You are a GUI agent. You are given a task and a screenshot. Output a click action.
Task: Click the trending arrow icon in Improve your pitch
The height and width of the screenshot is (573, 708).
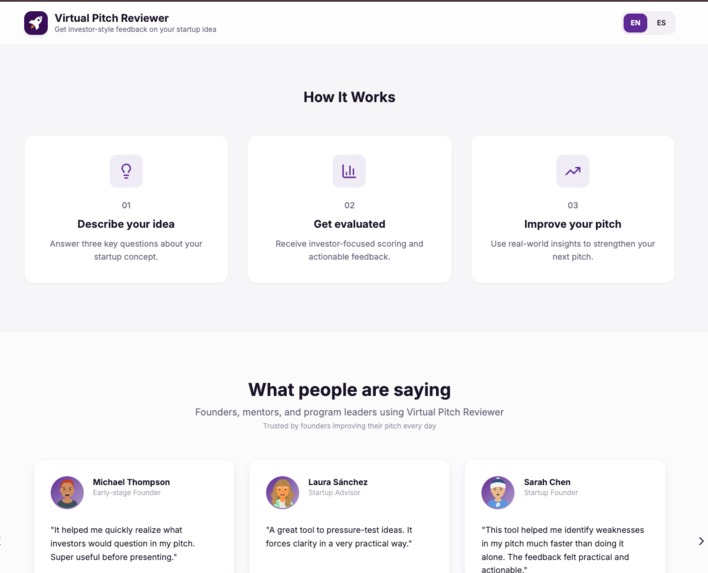(573, 171)
